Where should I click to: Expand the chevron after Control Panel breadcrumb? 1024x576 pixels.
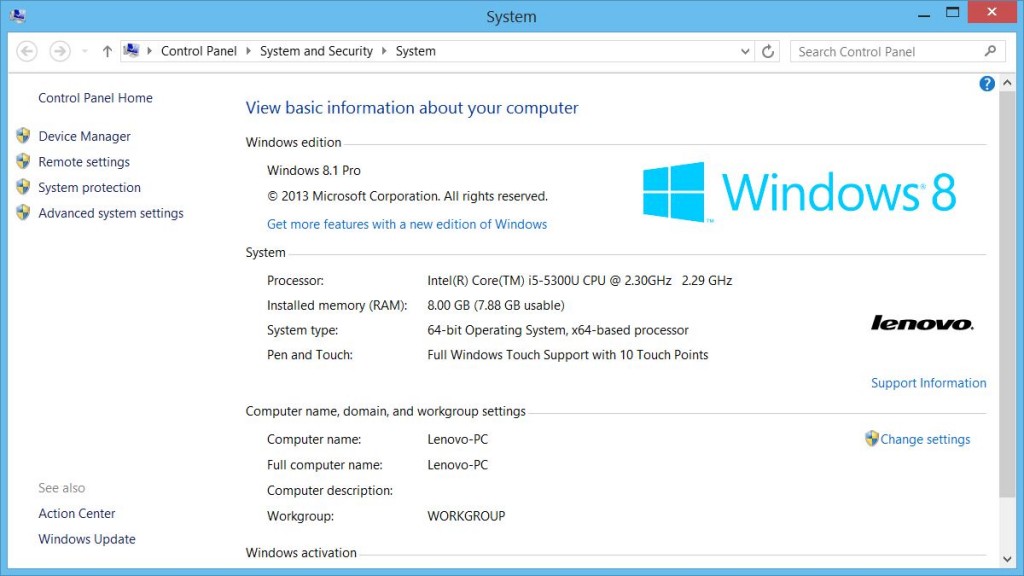247,51
